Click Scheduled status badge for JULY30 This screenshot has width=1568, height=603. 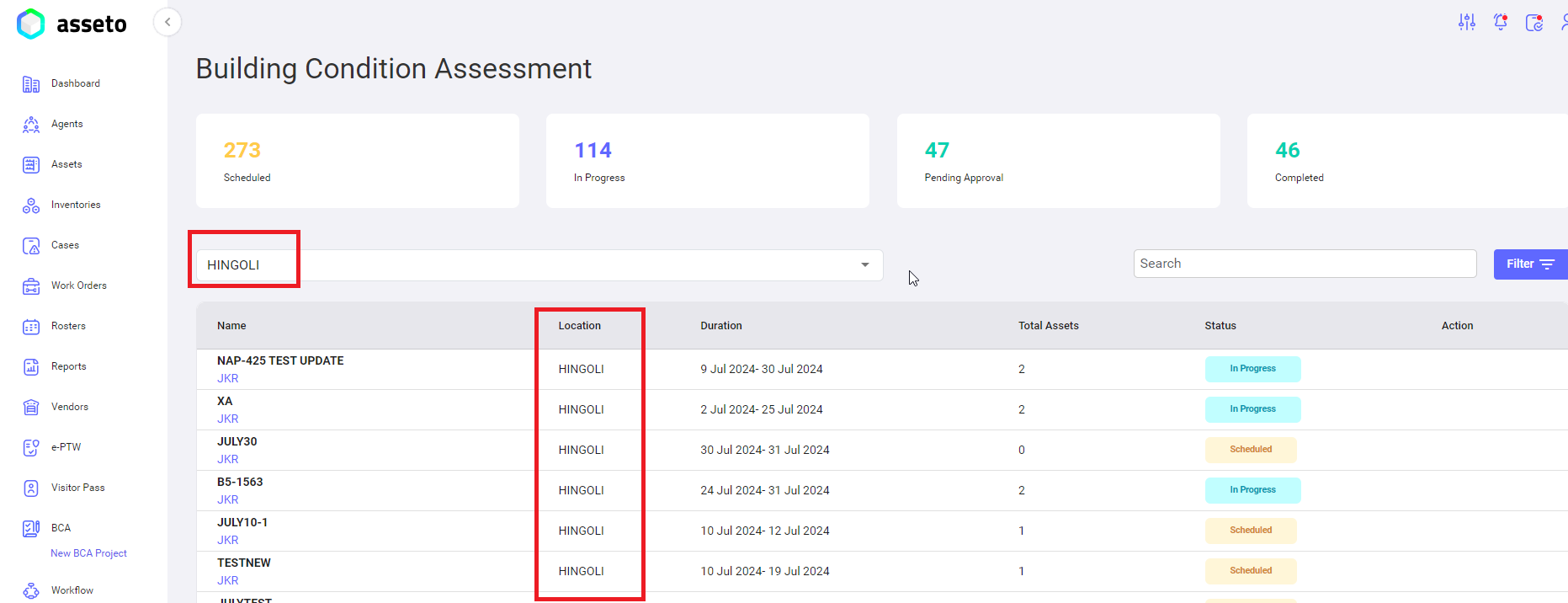(1251, 450)
